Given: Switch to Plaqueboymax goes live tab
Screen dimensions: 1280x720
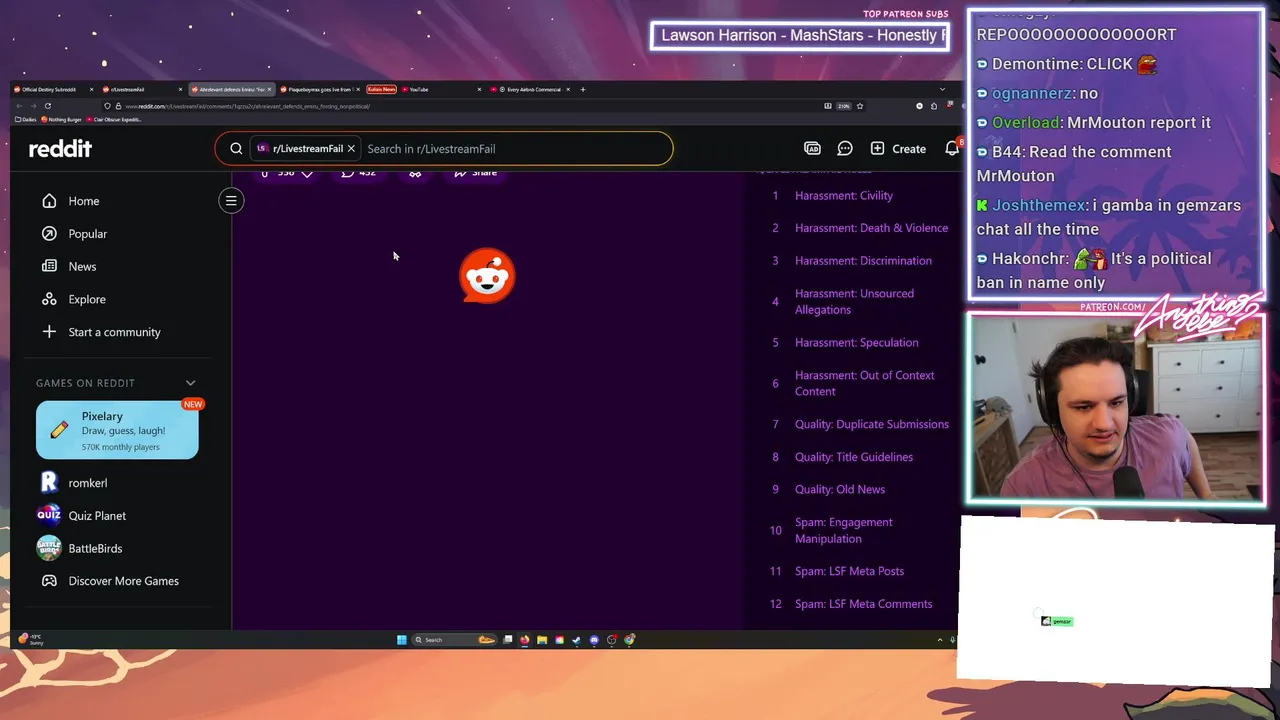Looking at the screenshot, I should 318,89.
